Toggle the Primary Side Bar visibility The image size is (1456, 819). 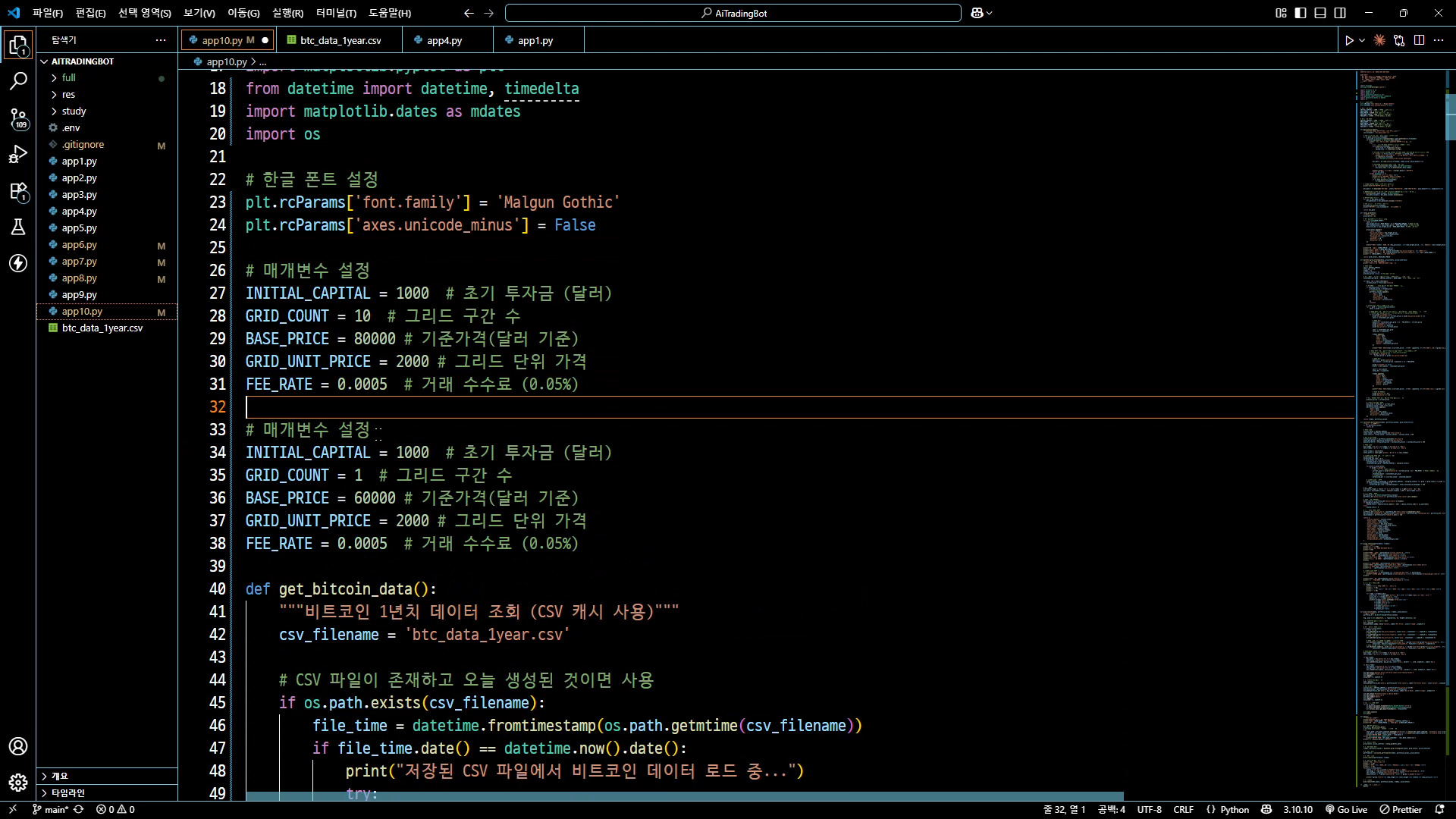1301,13
